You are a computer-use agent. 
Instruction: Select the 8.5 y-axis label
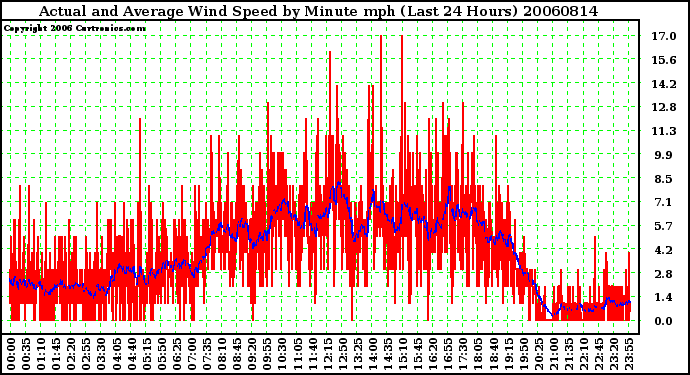(x=664, y=179)
